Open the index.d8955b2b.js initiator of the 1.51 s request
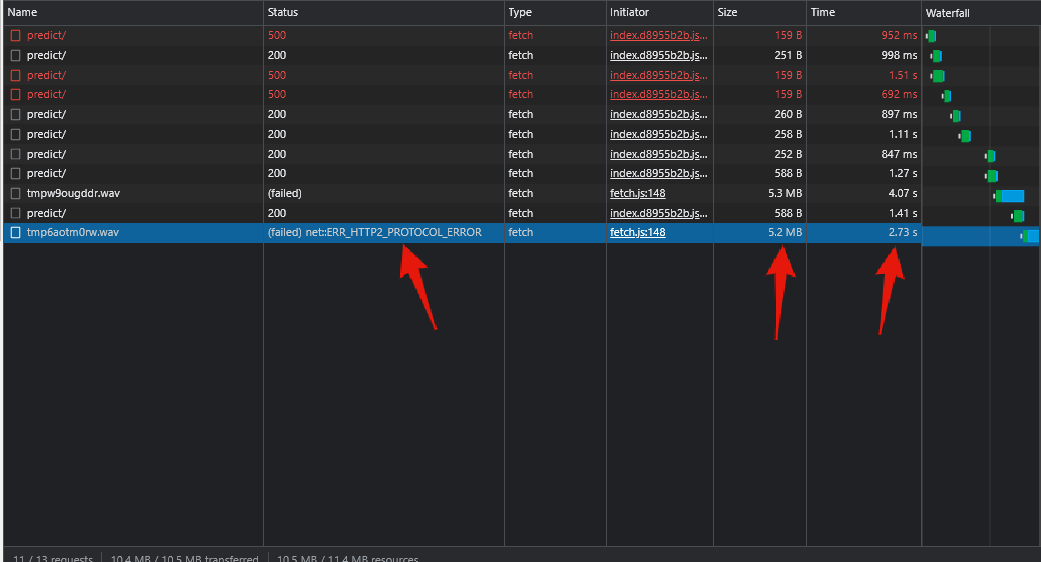The image size is (1041, 562). (659, 76)
